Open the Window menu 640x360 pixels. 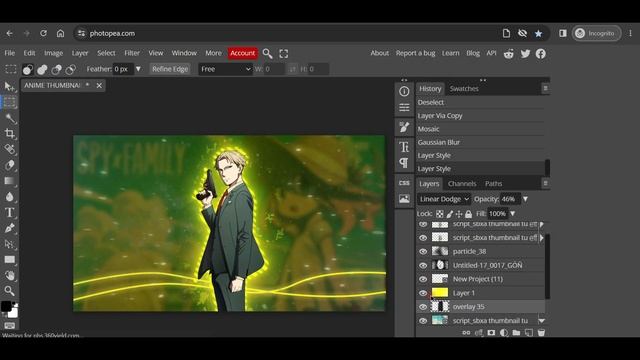(184, 53)
